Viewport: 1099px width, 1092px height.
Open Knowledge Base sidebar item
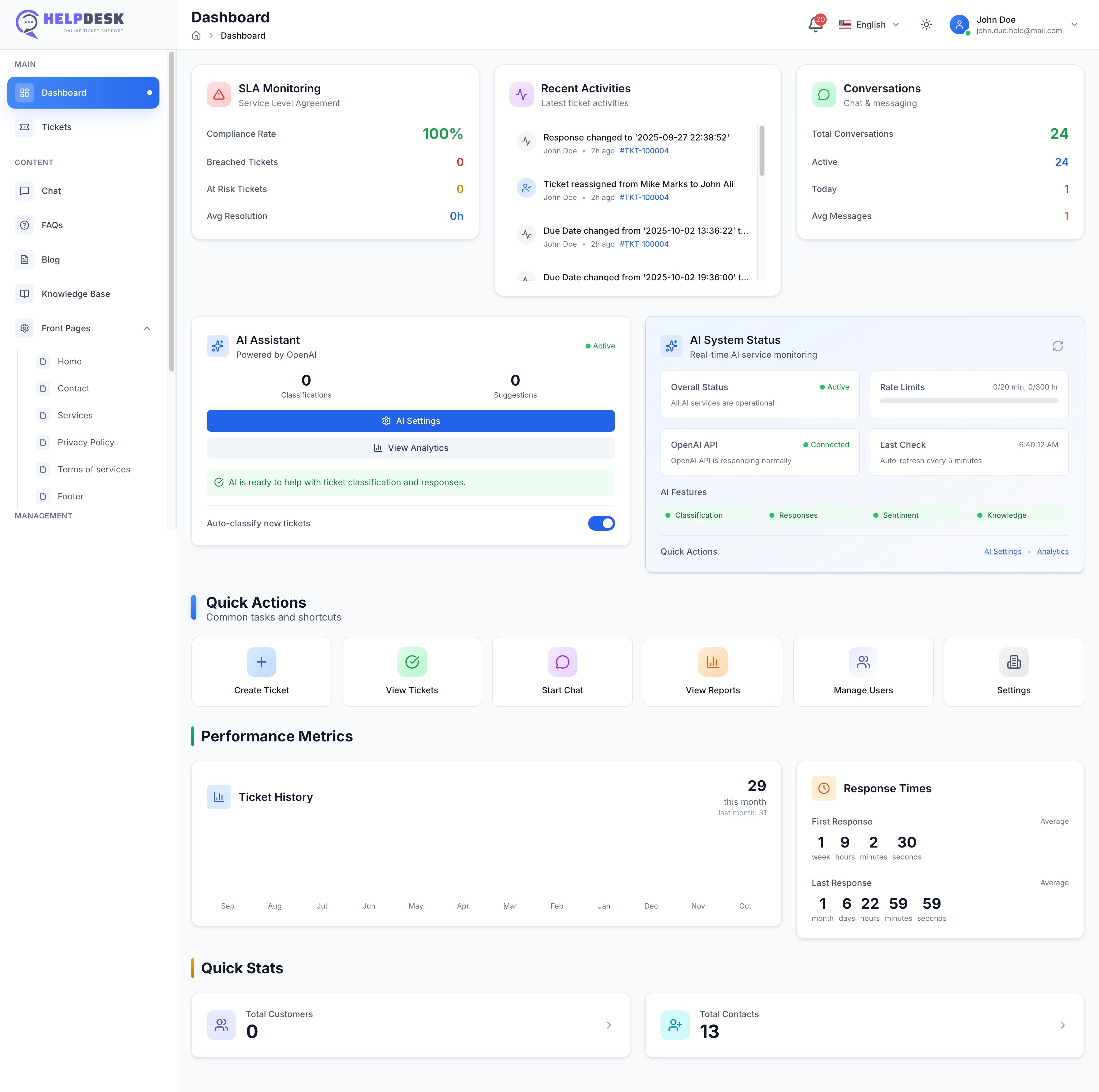(76, 294)
